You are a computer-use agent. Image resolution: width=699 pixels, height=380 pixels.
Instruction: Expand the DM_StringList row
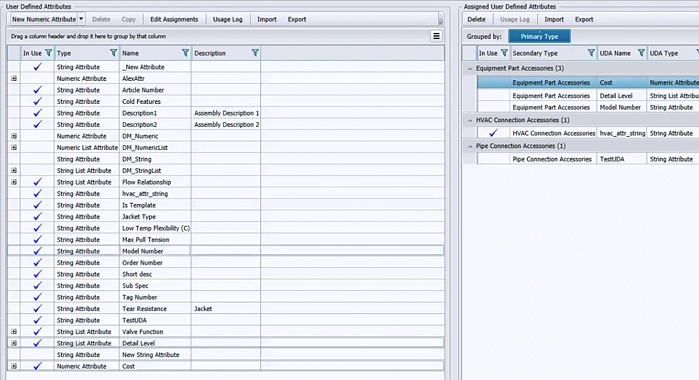click(14, 170)
